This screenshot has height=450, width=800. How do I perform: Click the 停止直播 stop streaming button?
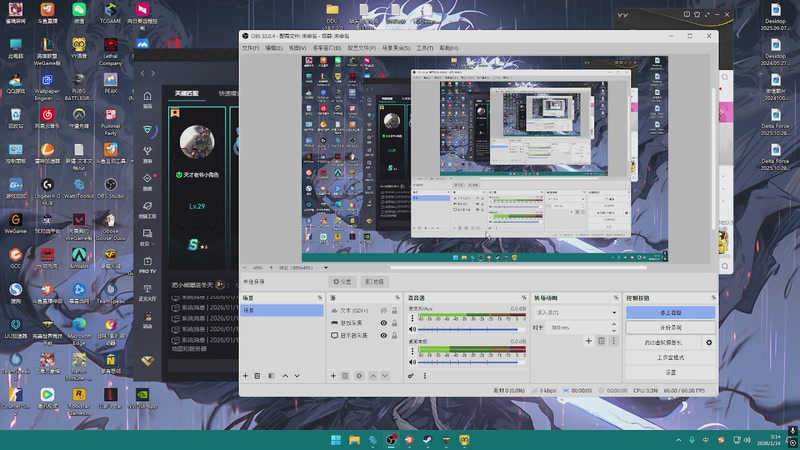click(x=671, y=312)
